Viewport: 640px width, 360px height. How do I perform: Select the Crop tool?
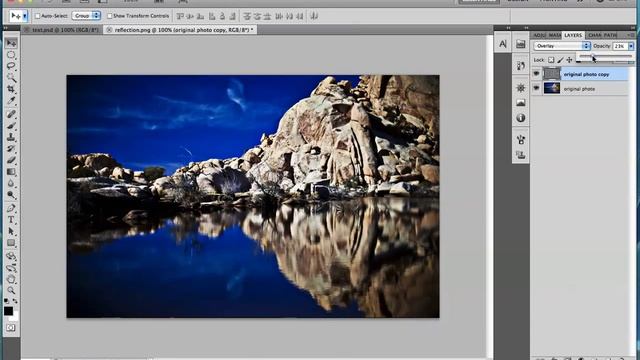coord(11,89)
